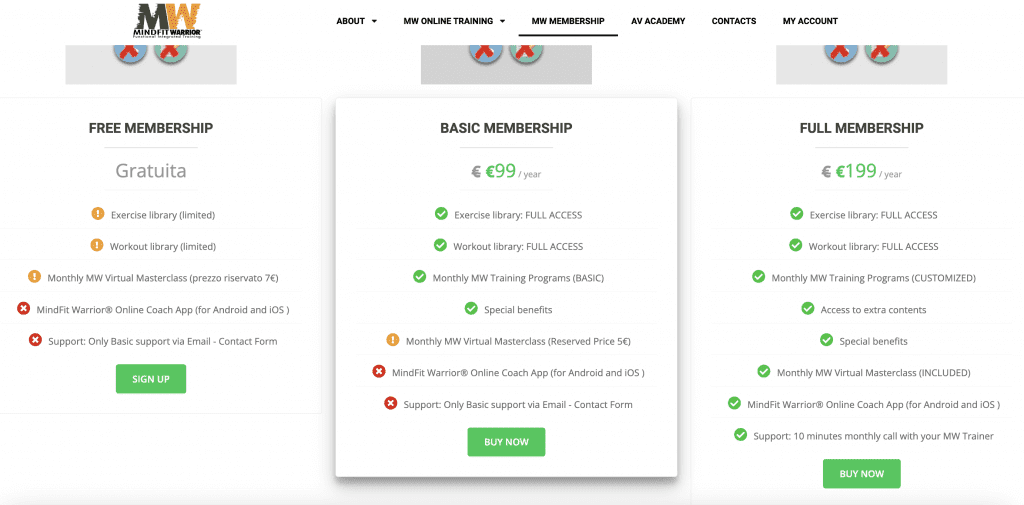Click green check beside Masterclass (INCLUDED)
Screen dimensions: 1024x505
coord(763,371)
